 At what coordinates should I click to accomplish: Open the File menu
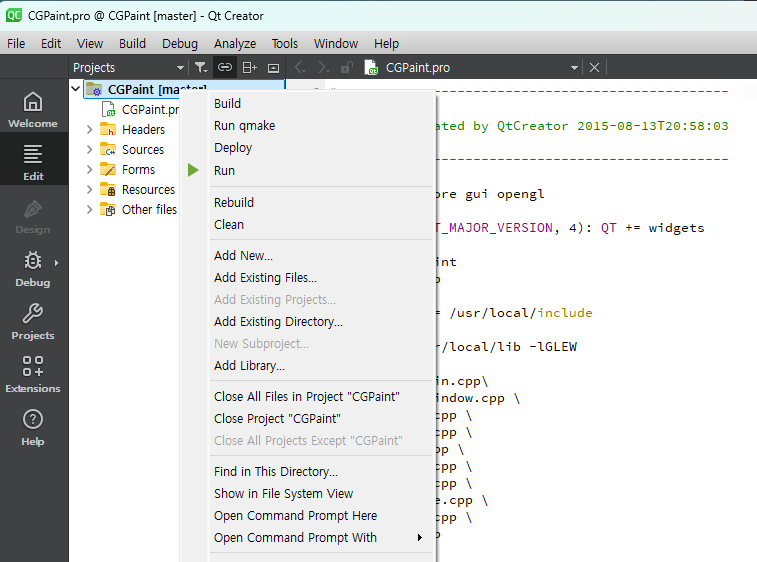point(16,43)
